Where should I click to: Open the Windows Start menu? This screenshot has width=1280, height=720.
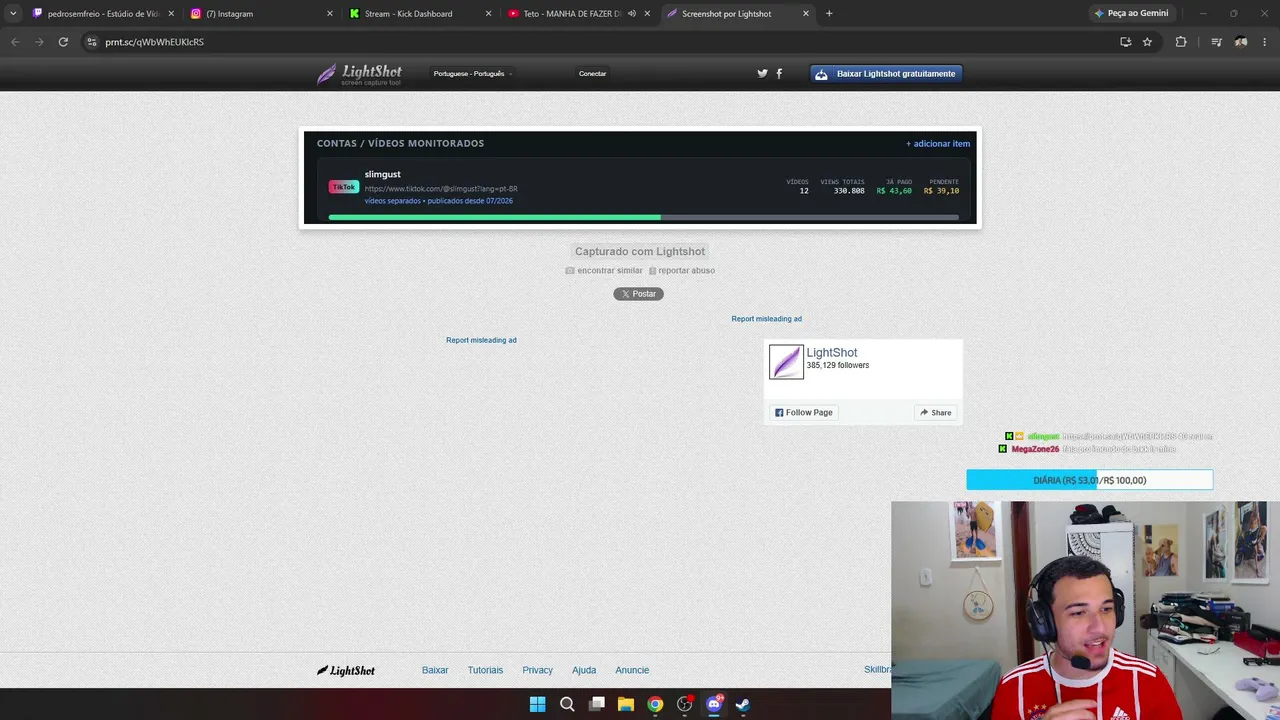pos(537,704)
